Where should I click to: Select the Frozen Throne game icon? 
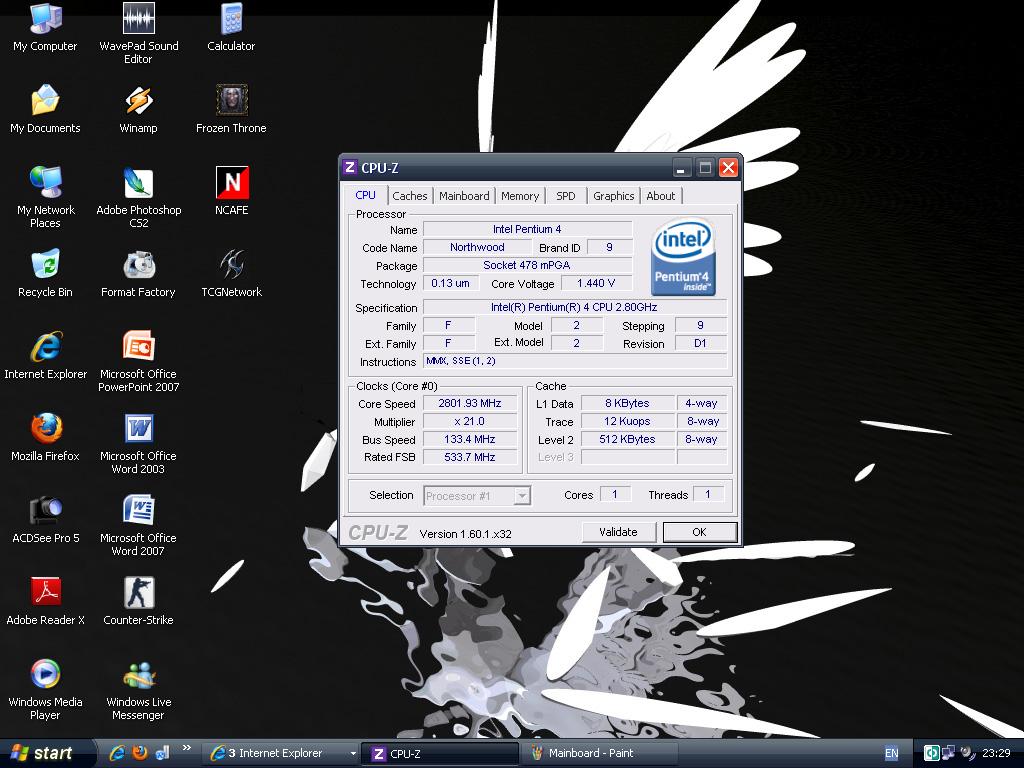point(231,109)
